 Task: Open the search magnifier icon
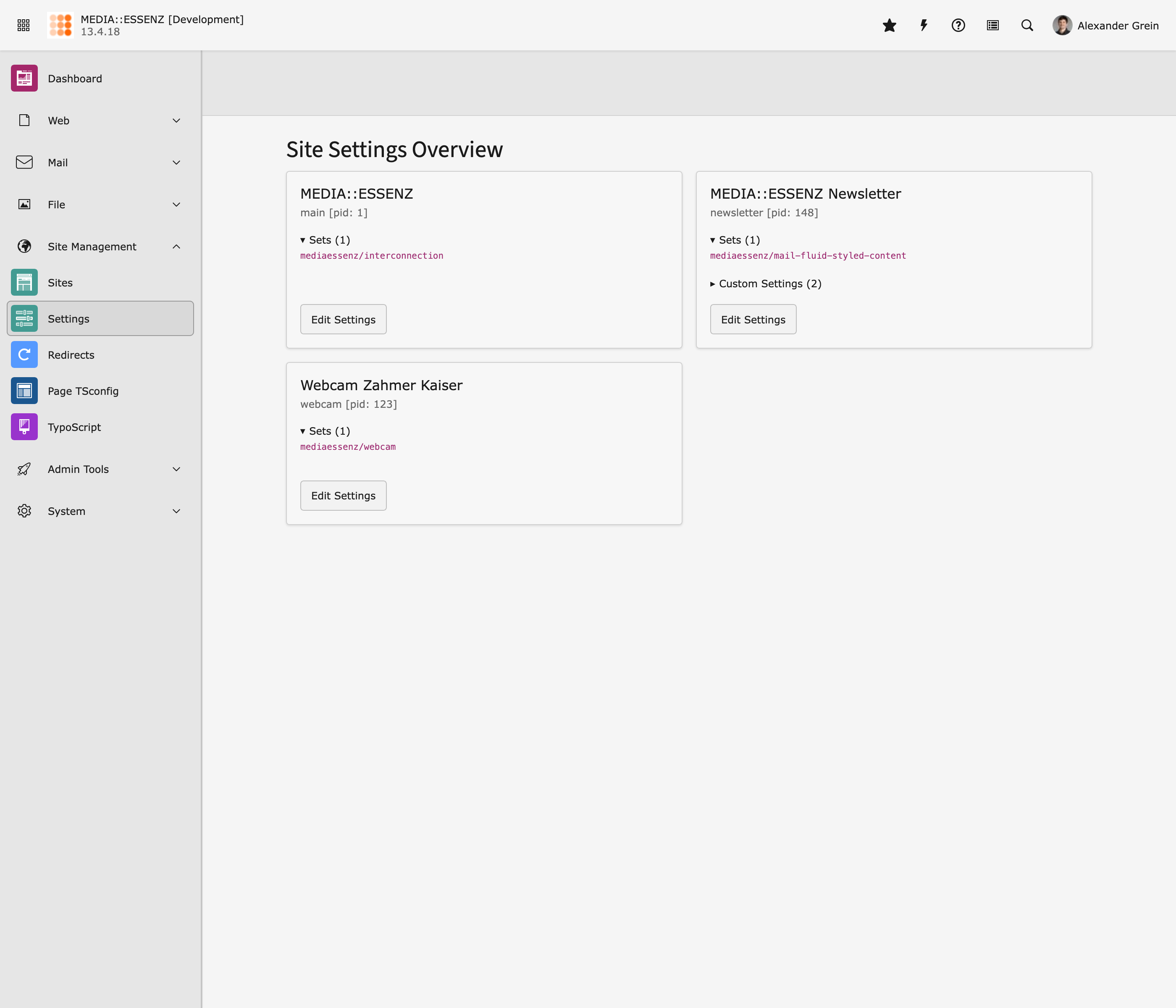tap(1027, 26)
